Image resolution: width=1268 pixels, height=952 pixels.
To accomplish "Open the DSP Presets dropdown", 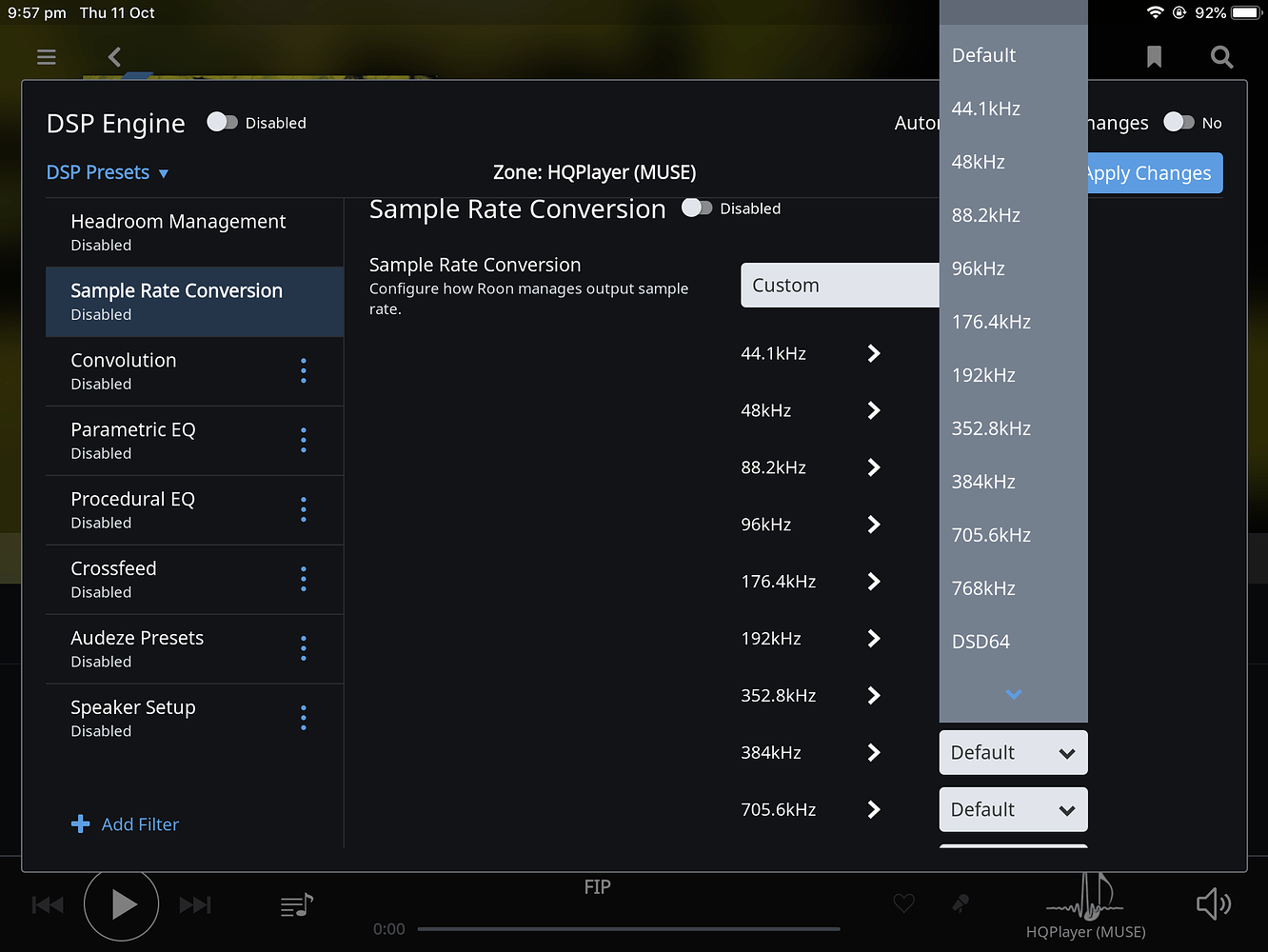I will [107, 172].
